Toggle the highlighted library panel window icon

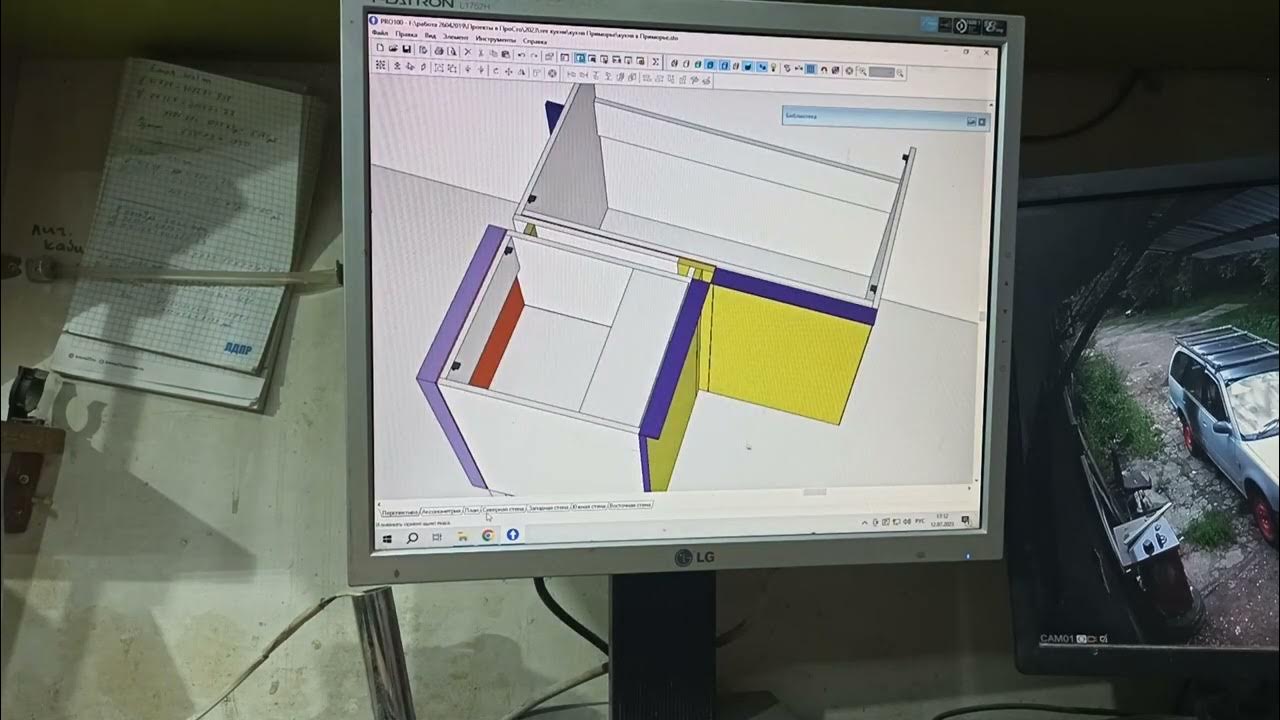pyautogui.click(x=579, y=58)
